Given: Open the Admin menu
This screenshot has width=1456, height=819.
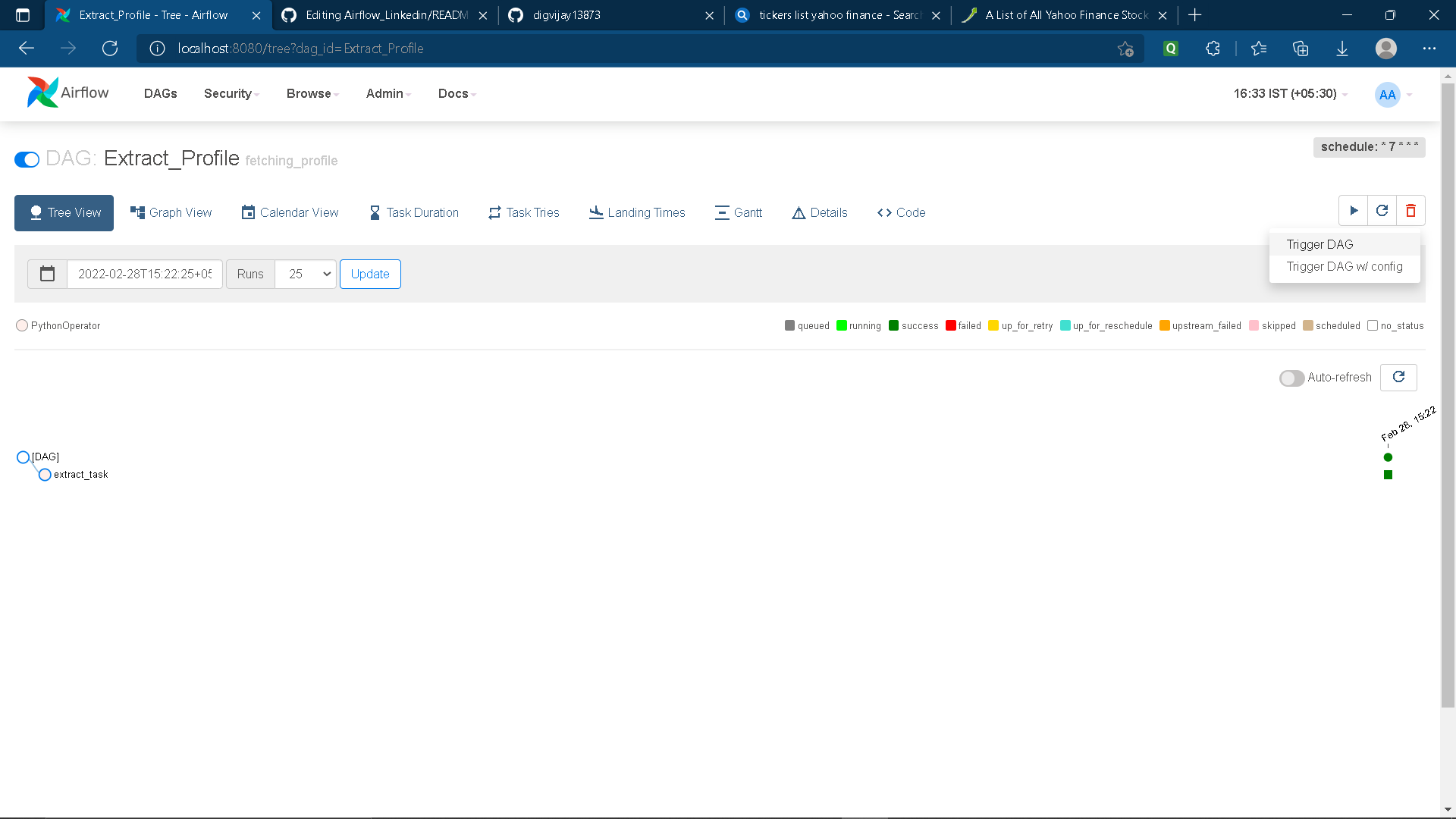Looking at the screenshot, I should pyautogui.click(x=388, y=93).
